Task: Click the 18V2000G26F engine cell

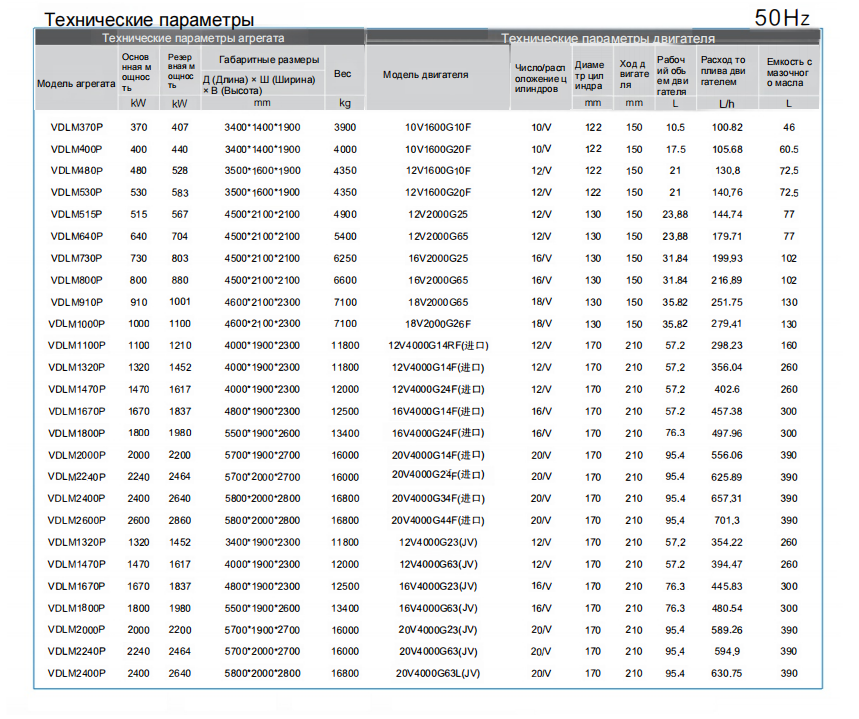Action: (438, 324)
